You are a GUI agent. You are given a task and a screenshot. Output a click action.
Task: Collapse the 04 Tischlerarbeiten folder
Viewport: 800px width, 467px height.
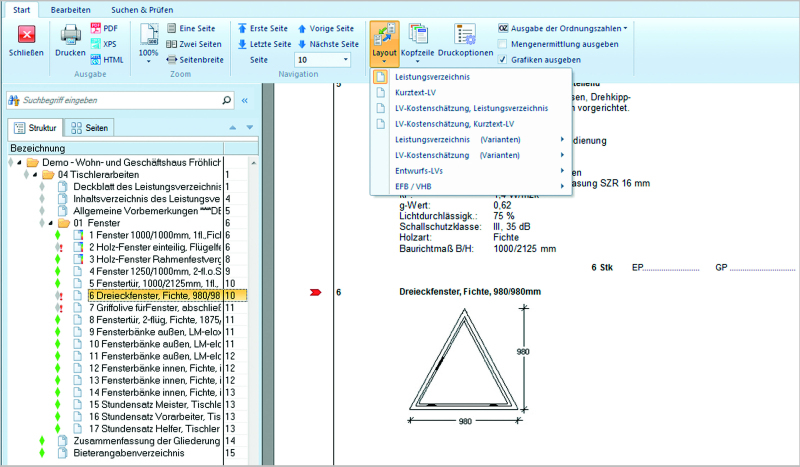click(x=35, y=175)
